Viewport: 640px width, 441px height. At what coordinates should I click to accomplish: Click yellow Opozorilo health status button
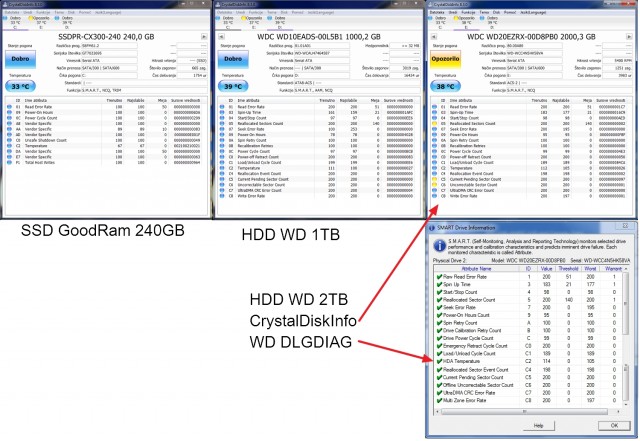(x=445, y=59)
